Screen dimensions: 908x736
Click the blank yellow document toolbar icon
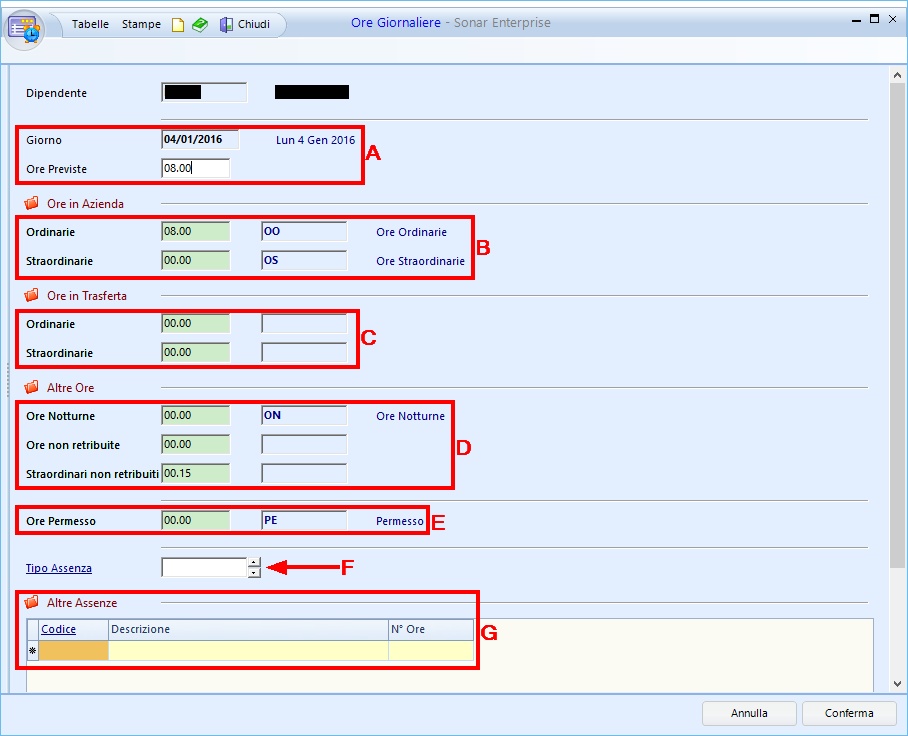tap(178, 24)
